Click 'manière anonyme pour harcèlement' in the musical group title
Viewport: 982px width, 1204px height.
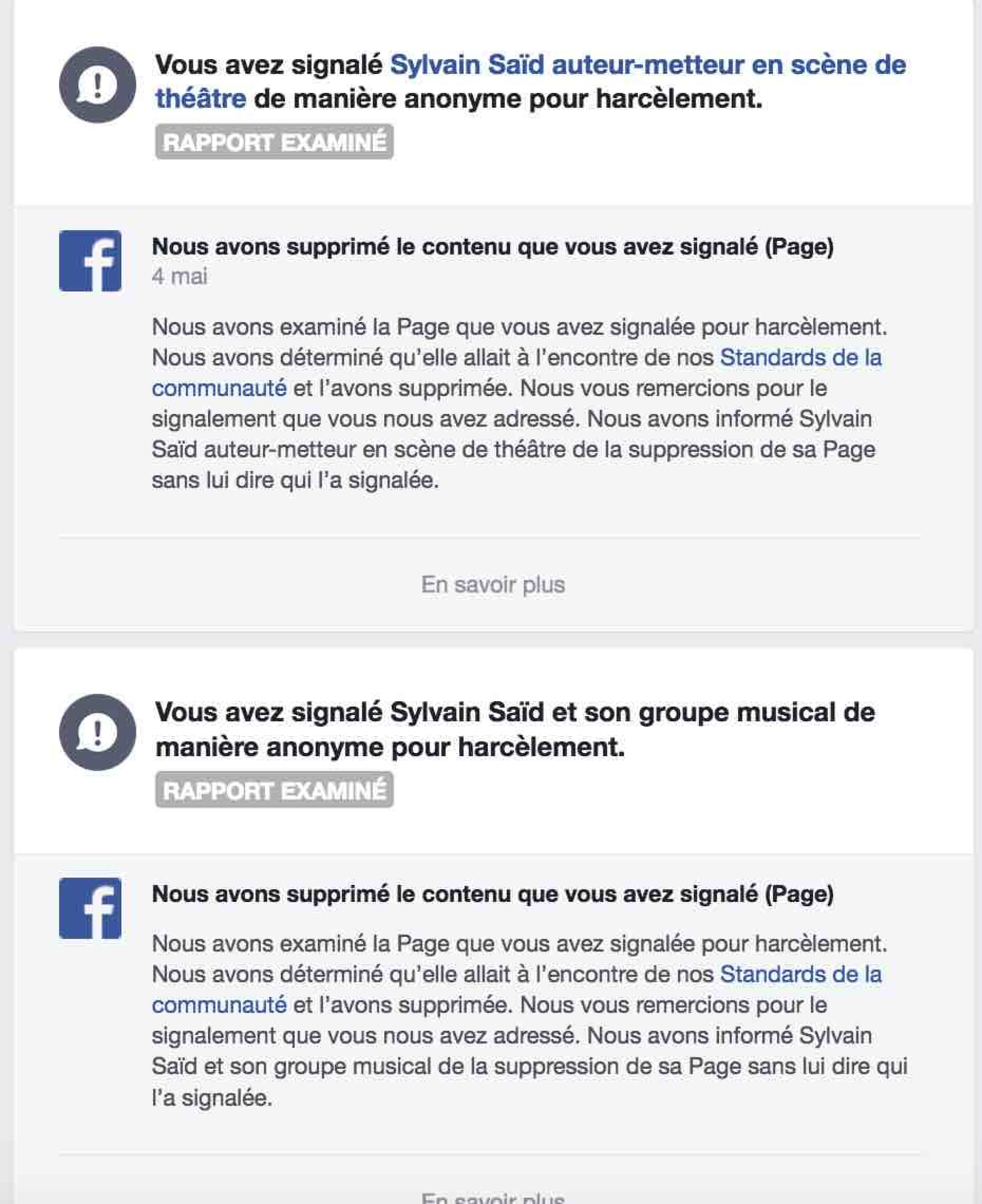point(390,747)
